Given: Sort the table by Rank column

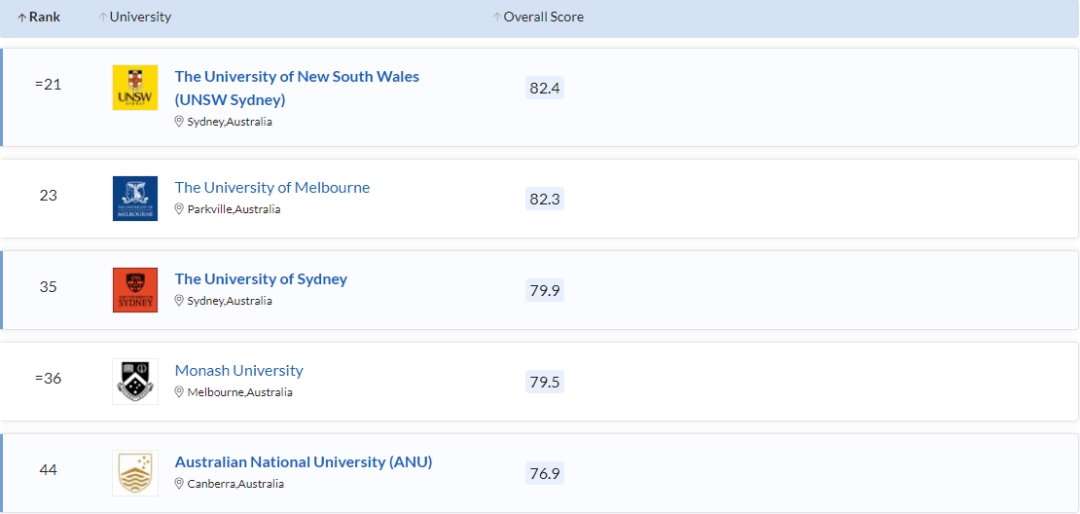Looking at the screenshot, I should (44, 17).
